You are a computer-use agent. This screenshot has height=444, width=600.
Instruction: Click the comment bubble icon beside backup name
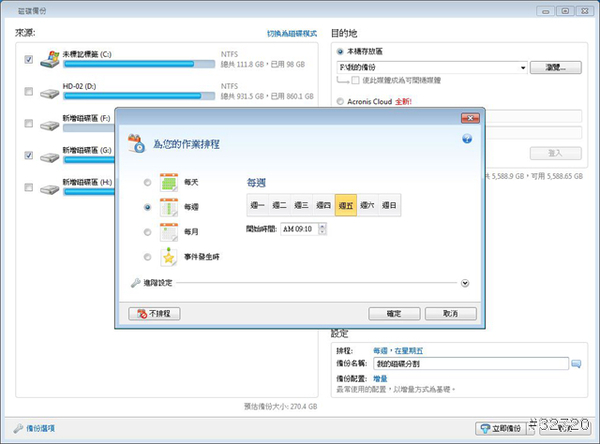click(576, 364)
